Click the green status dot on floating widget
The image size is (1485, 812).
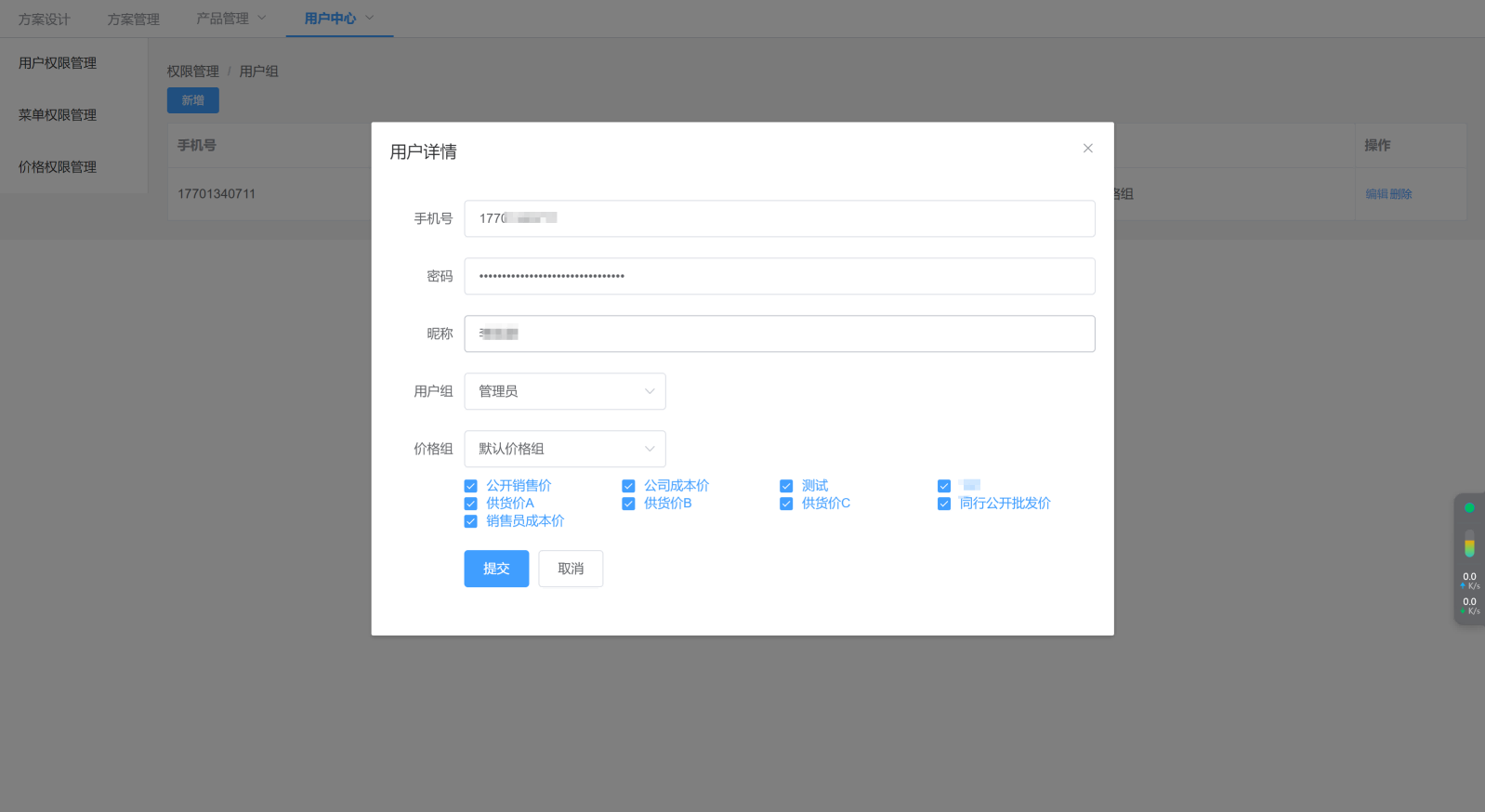(1469, 508)
